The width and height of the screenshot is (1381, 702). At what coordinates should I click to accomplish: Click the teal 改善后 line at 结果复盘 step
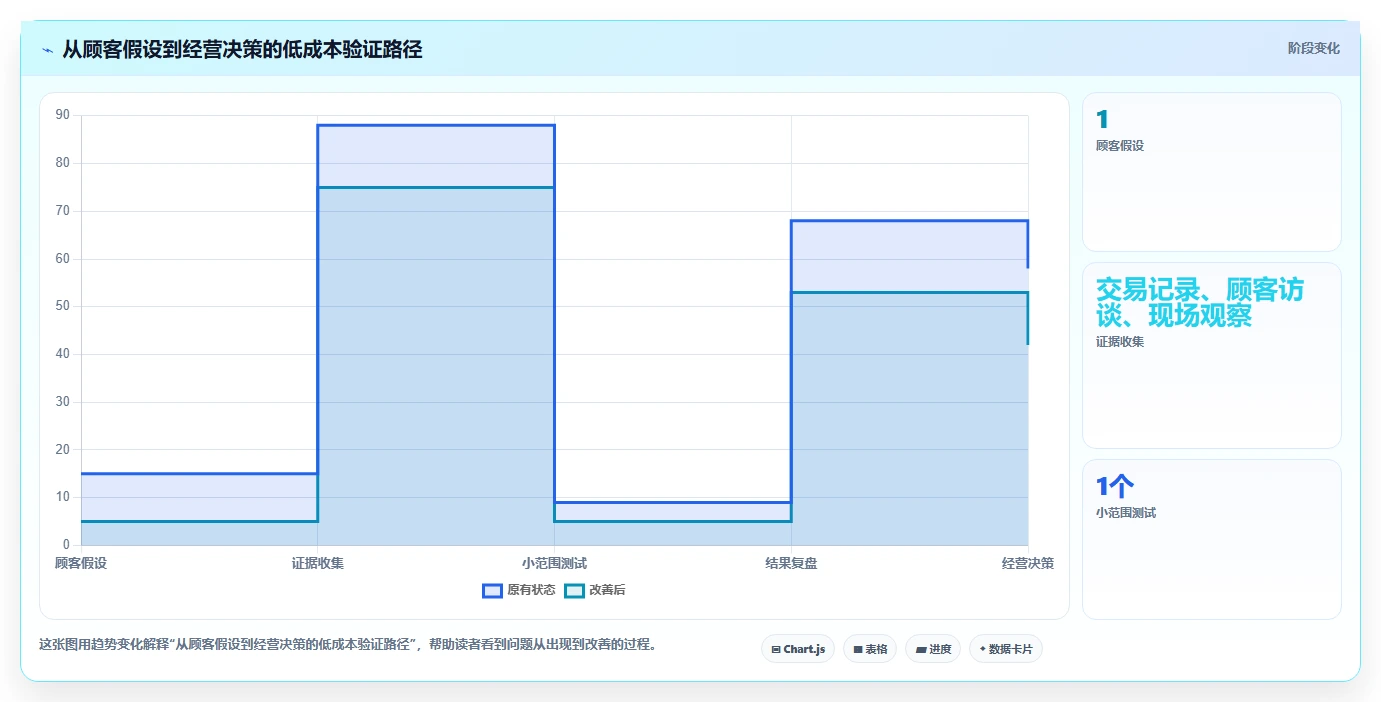[909, 292]
